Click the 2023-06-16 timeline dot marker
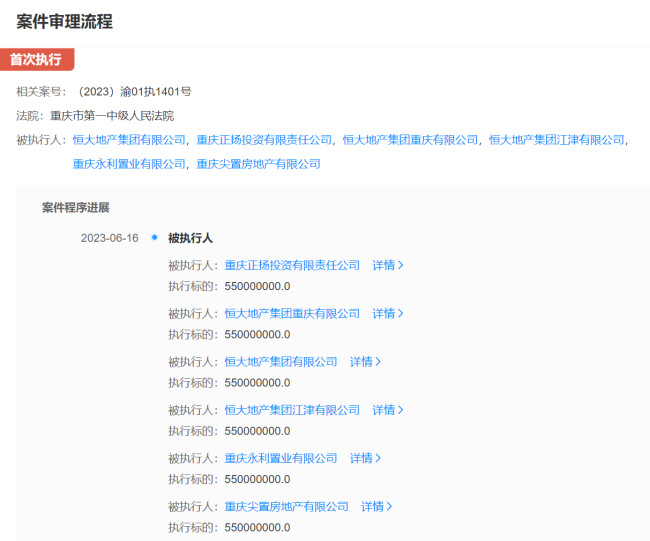 click(x=154, y=237)
